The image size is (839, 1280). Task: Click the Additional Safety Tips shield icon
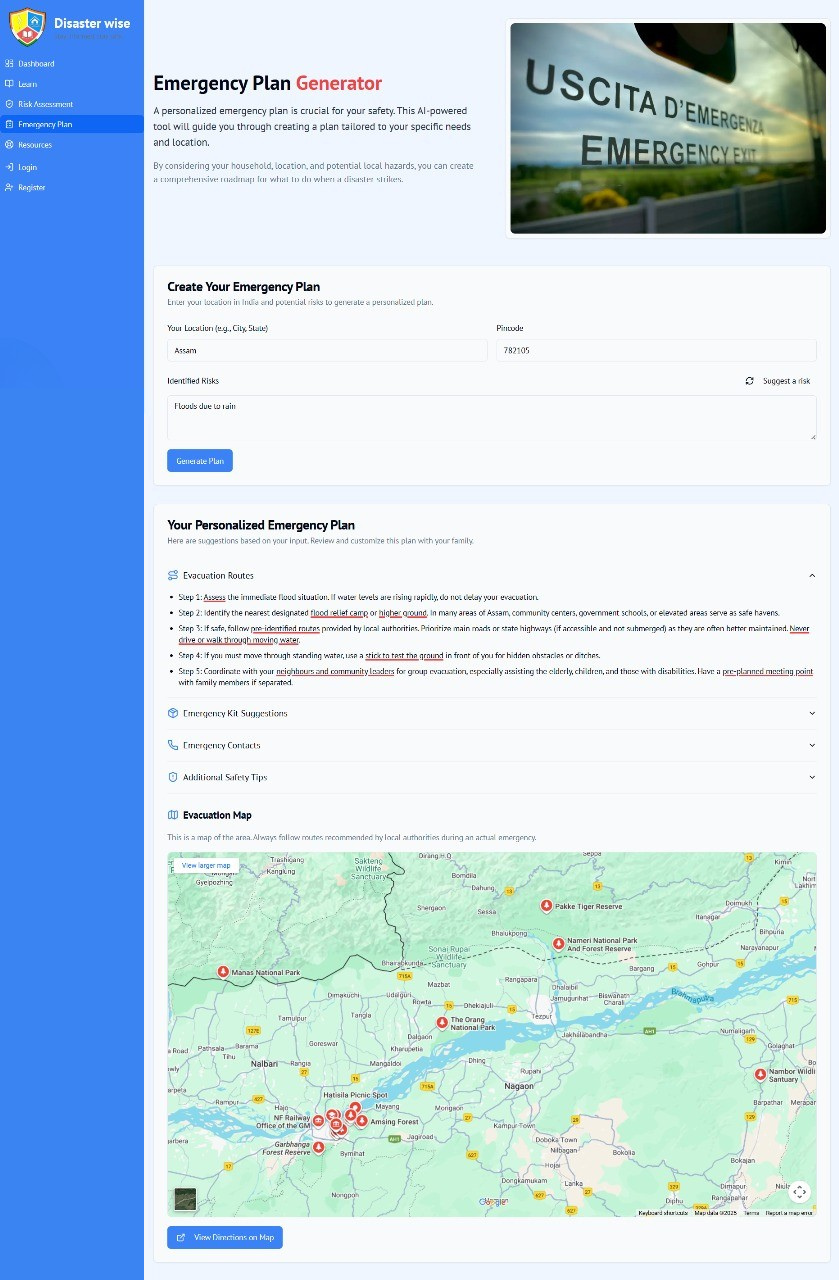173,777
